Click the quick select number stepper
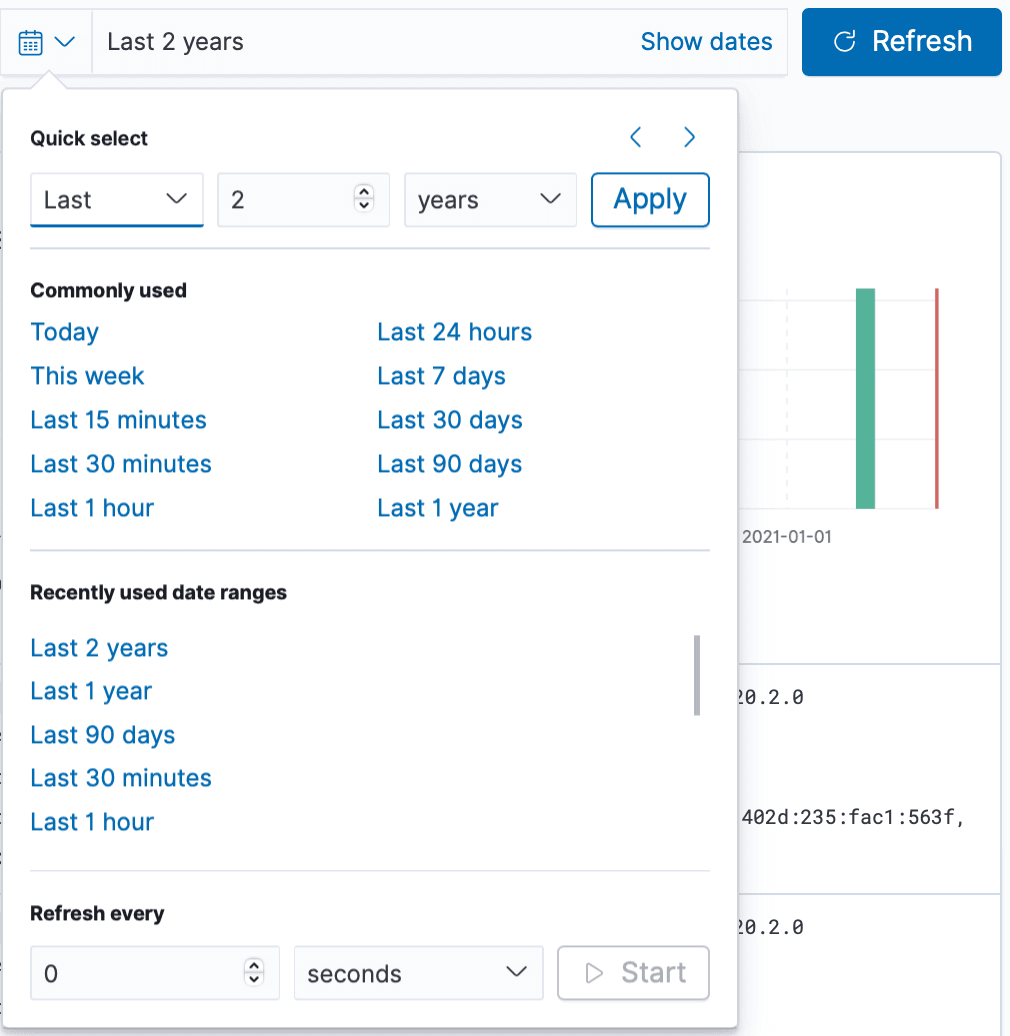Screen dimensions: 1010x1036 [365, 200]
